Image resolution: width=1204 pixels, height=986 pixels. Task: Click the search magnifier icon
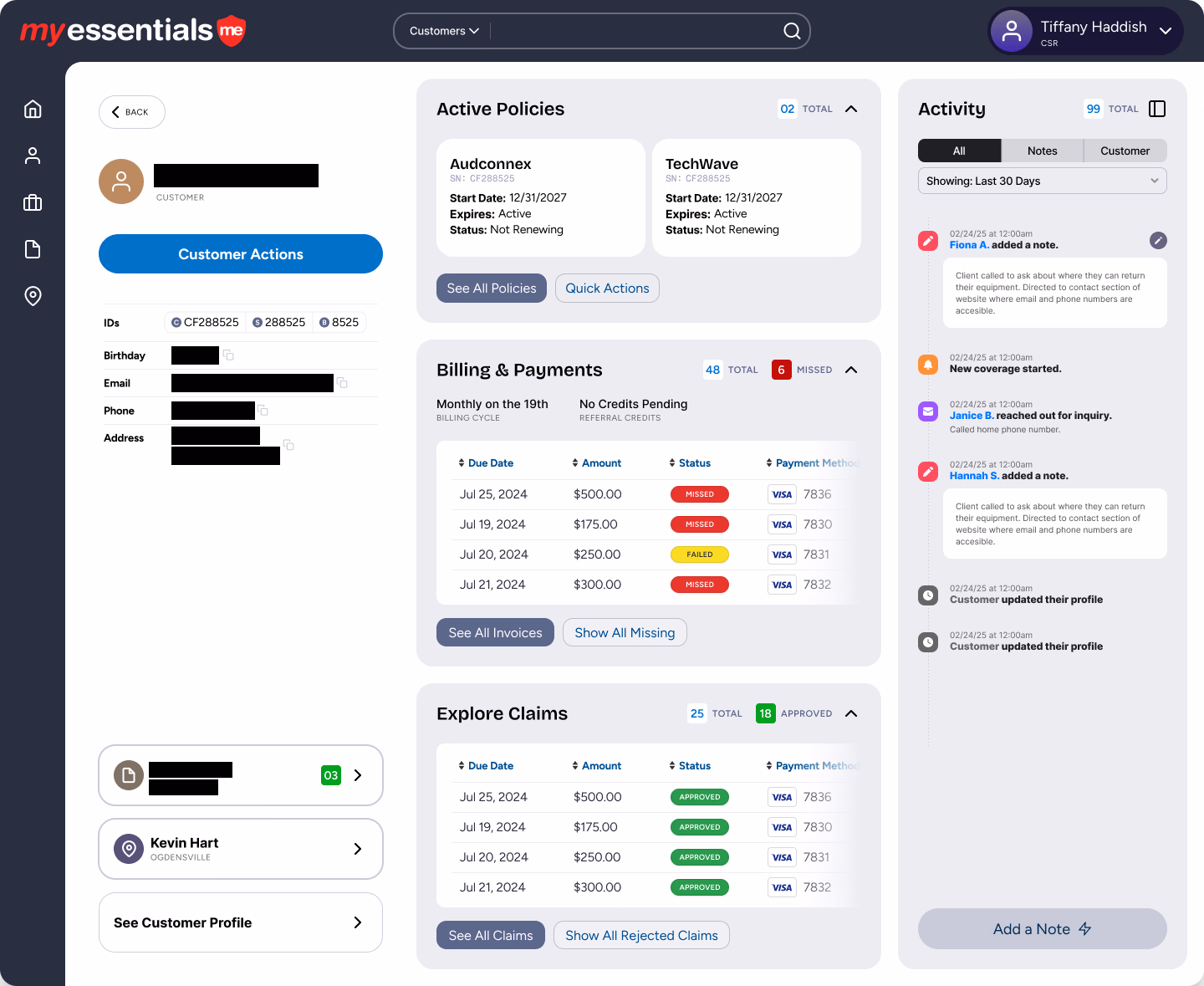tap(791, 31)
